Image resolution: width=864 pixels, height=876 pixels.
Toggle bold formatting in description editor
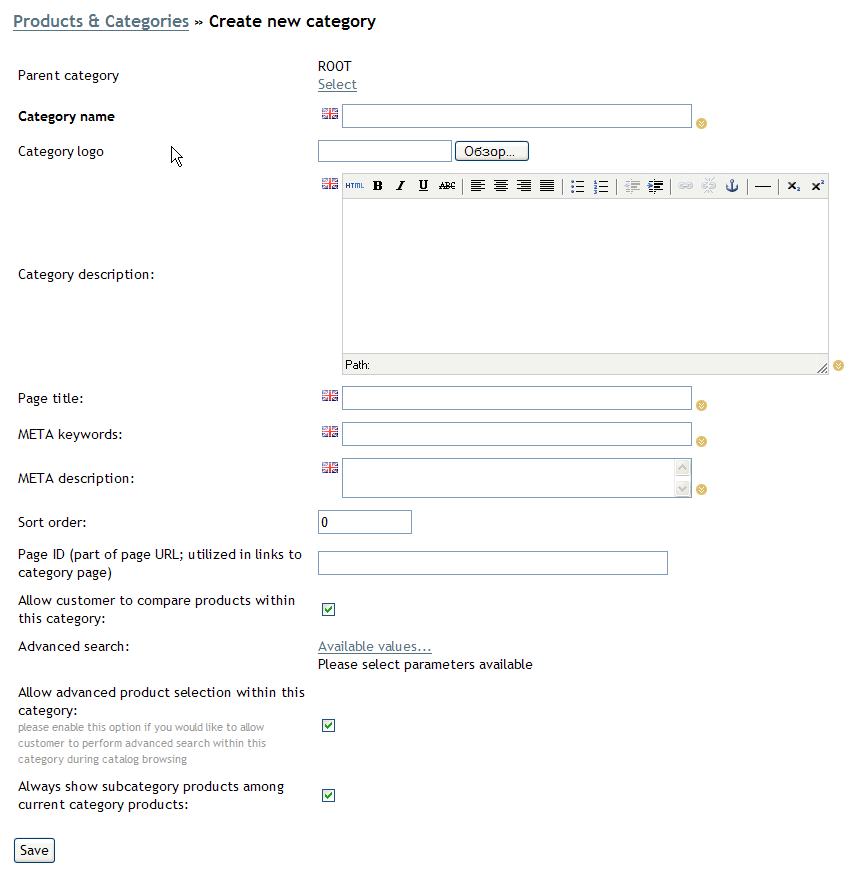pos(378,186)
